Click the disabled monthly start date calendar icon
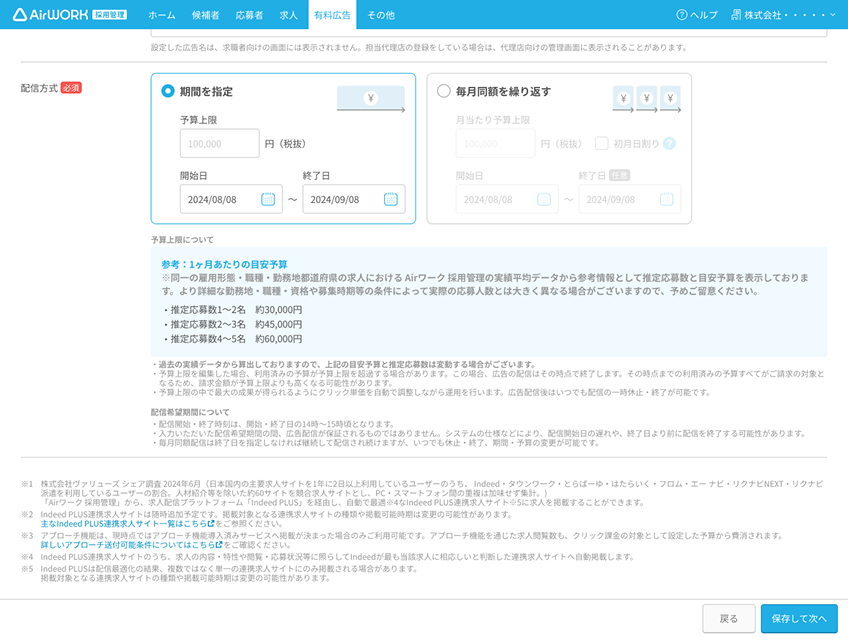The image size is (848, 642). point(544,199)
